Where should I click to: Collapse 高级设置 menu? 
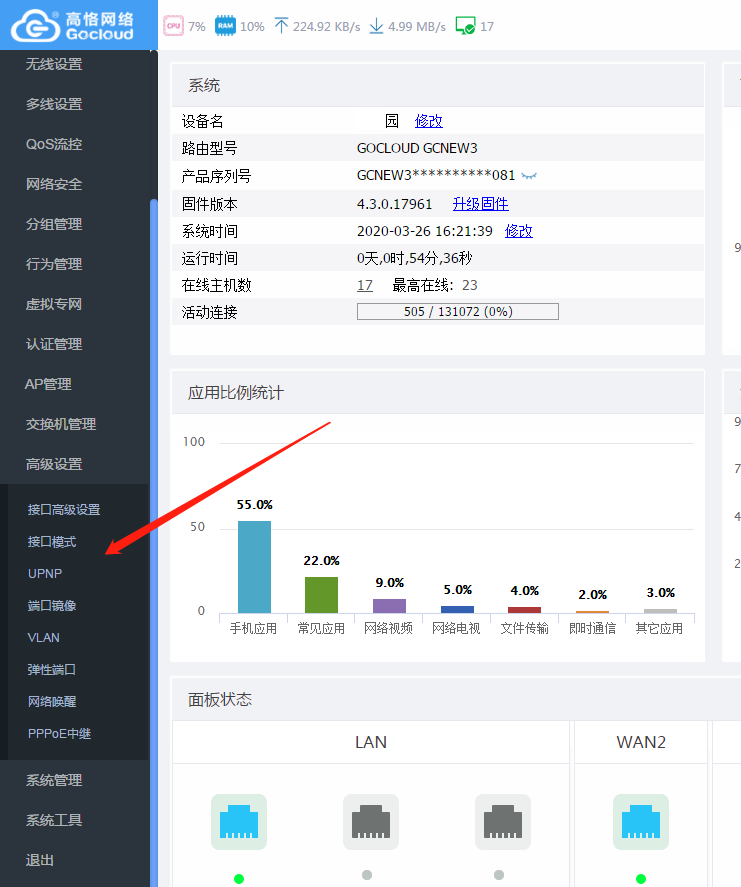tap(54, 464)
